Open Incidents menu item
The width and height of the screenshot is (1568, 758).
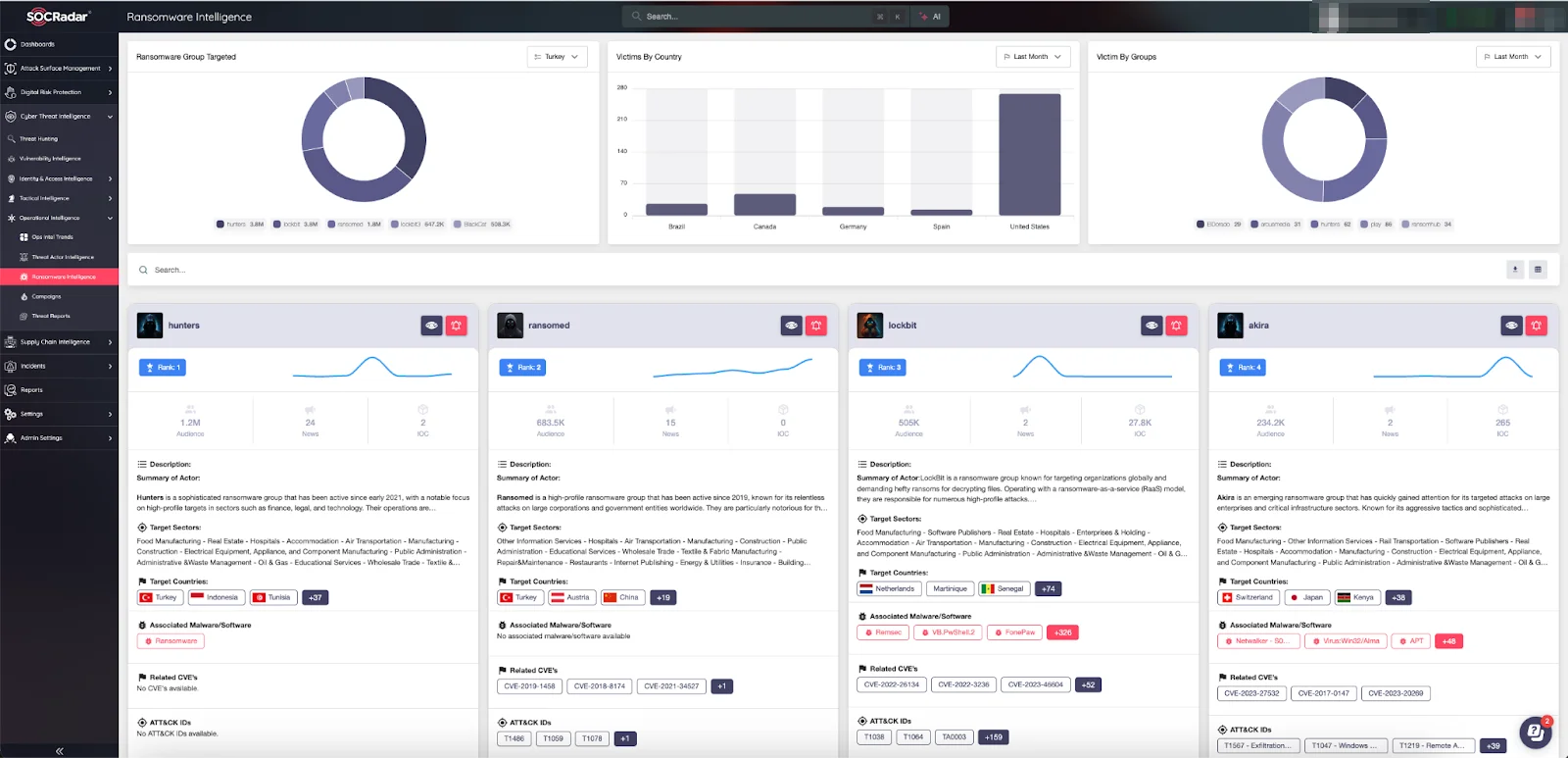pos(59,366)
